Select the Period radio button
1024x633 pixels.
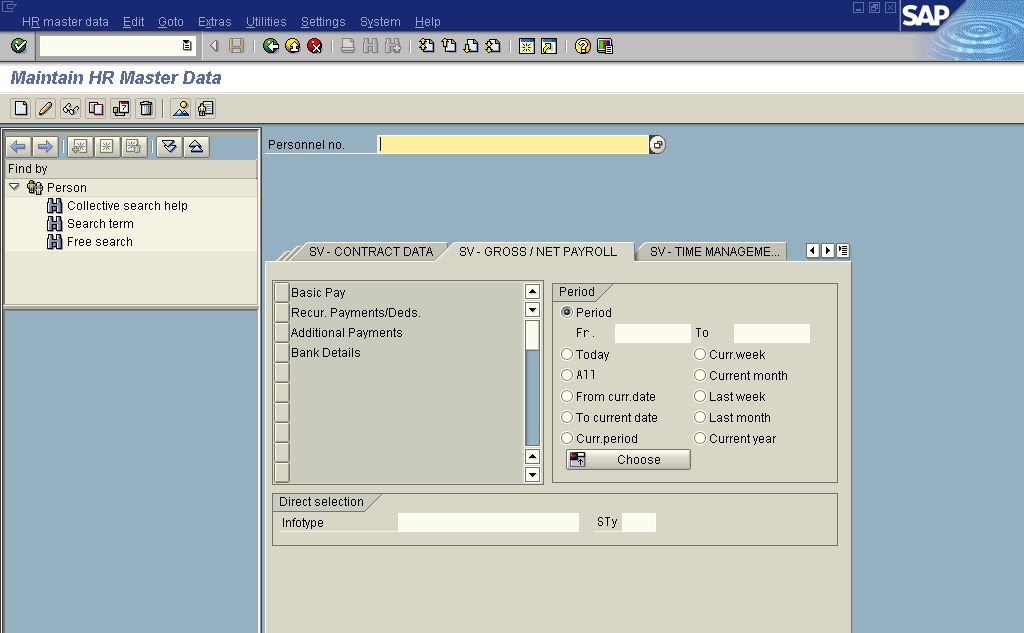[567, 312]
